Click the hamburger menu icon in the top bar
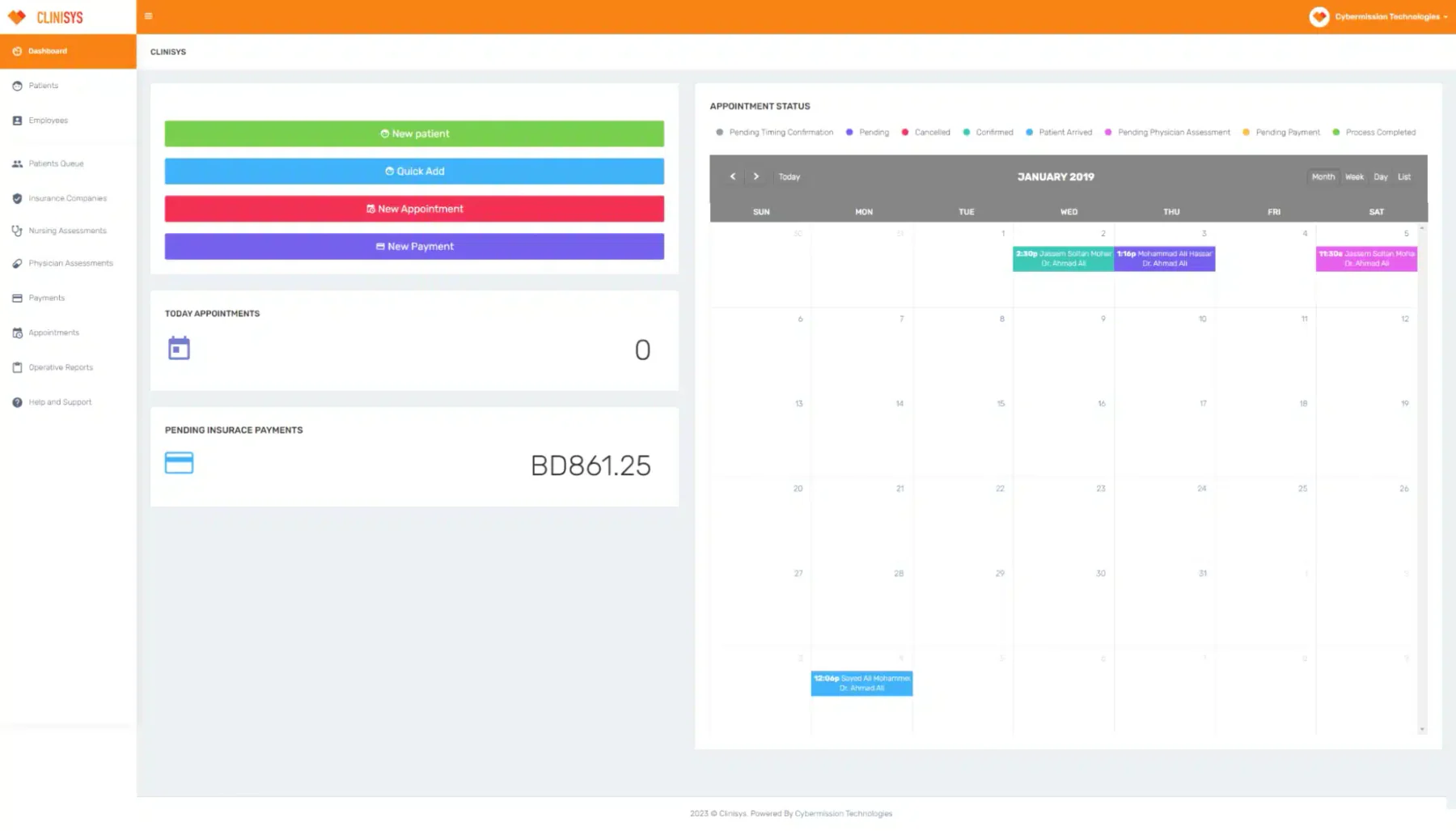Screen dimensions: 1456x831 pyautogui.click(x=148, y=16)
